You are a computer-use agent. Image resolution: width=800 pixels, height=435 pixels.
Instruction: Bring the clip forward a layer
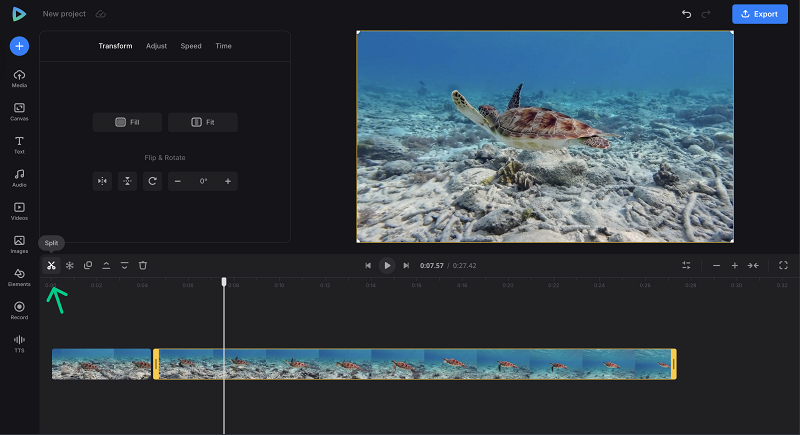[106, 265]
